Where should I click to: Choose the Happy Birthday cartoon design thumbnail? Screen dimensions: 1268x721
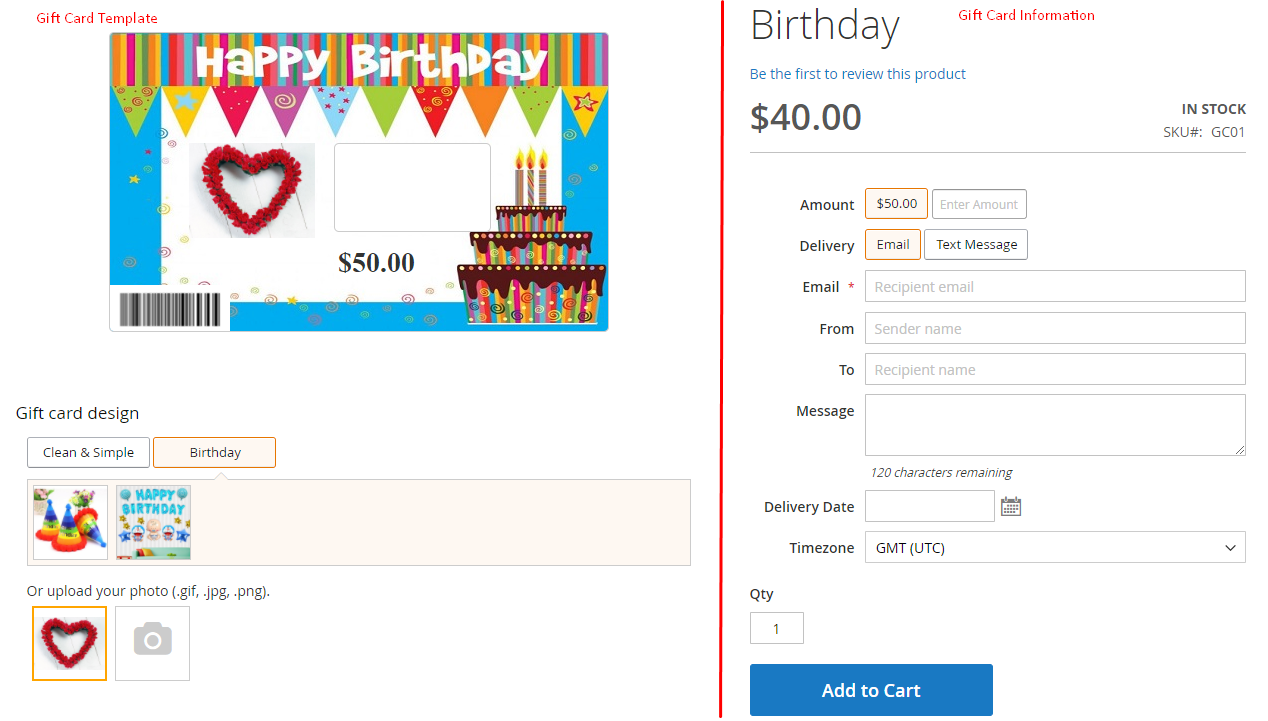153,522
